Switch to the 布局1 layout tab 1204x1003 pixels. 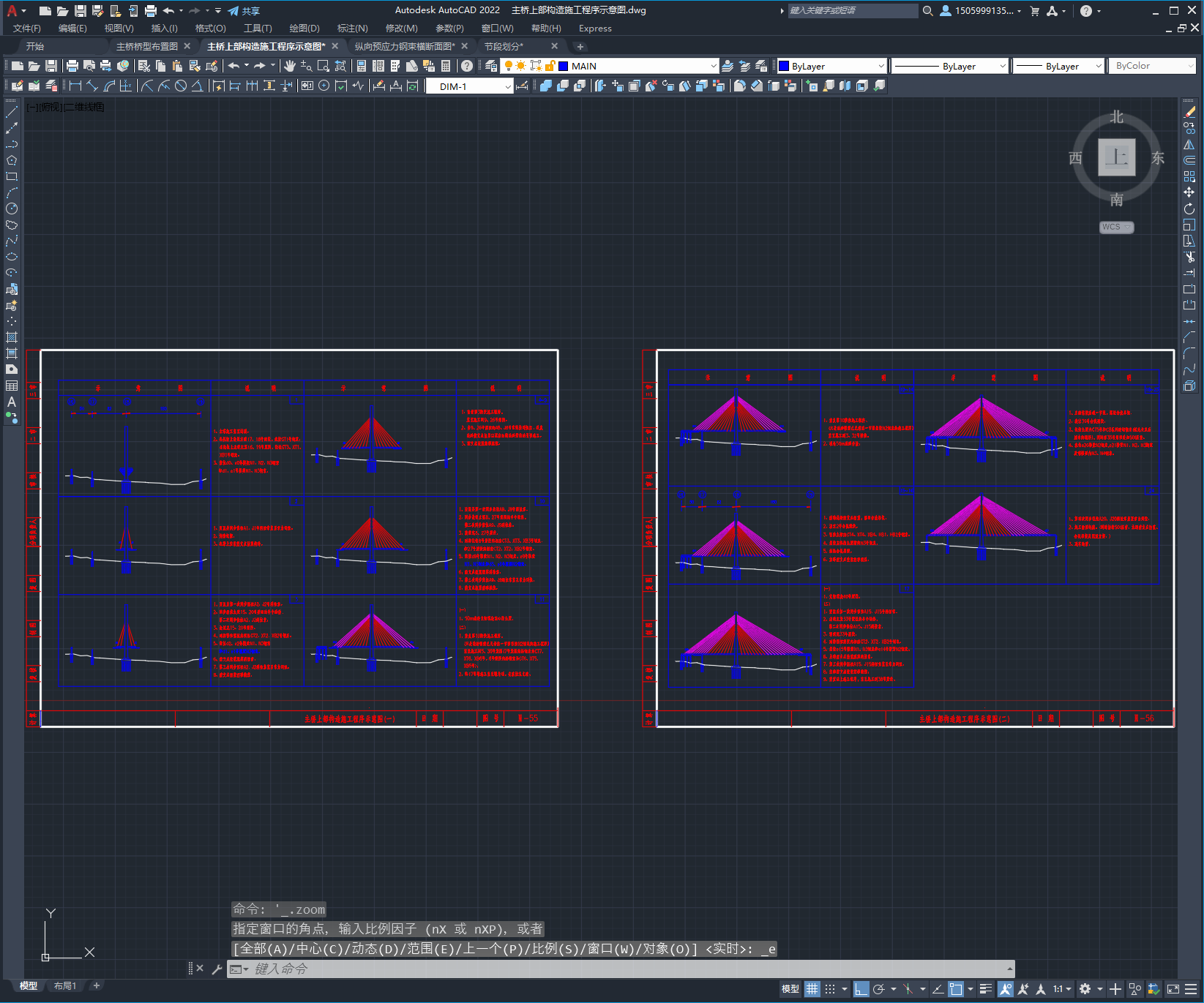(x=65, y=986)
